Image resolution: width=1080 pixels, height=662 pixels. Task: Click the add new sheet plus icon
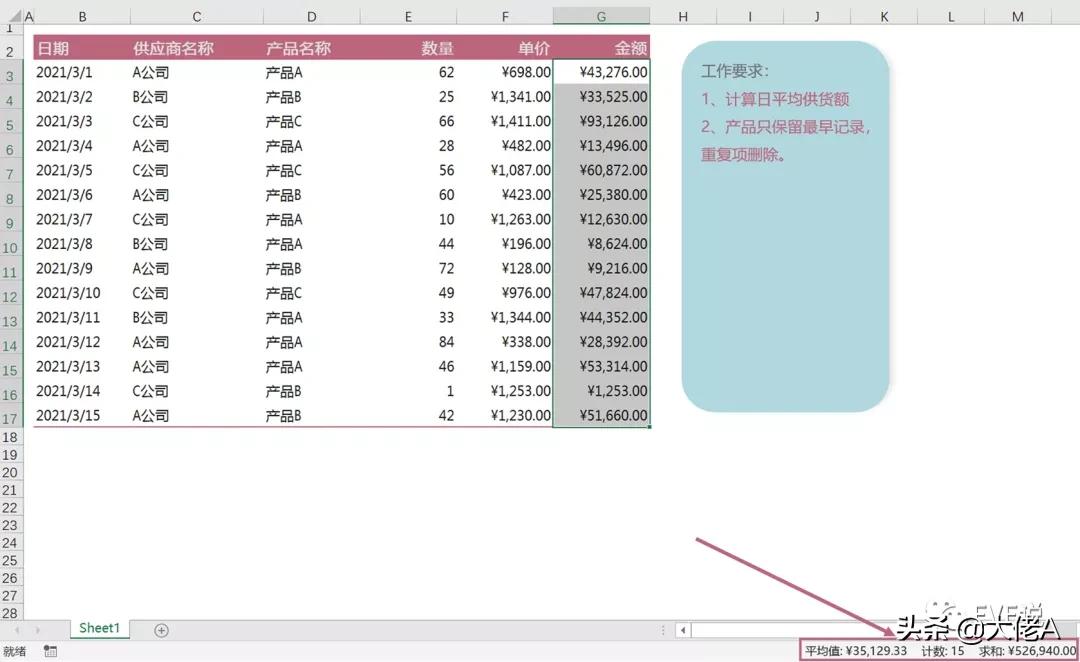(161, 630)
